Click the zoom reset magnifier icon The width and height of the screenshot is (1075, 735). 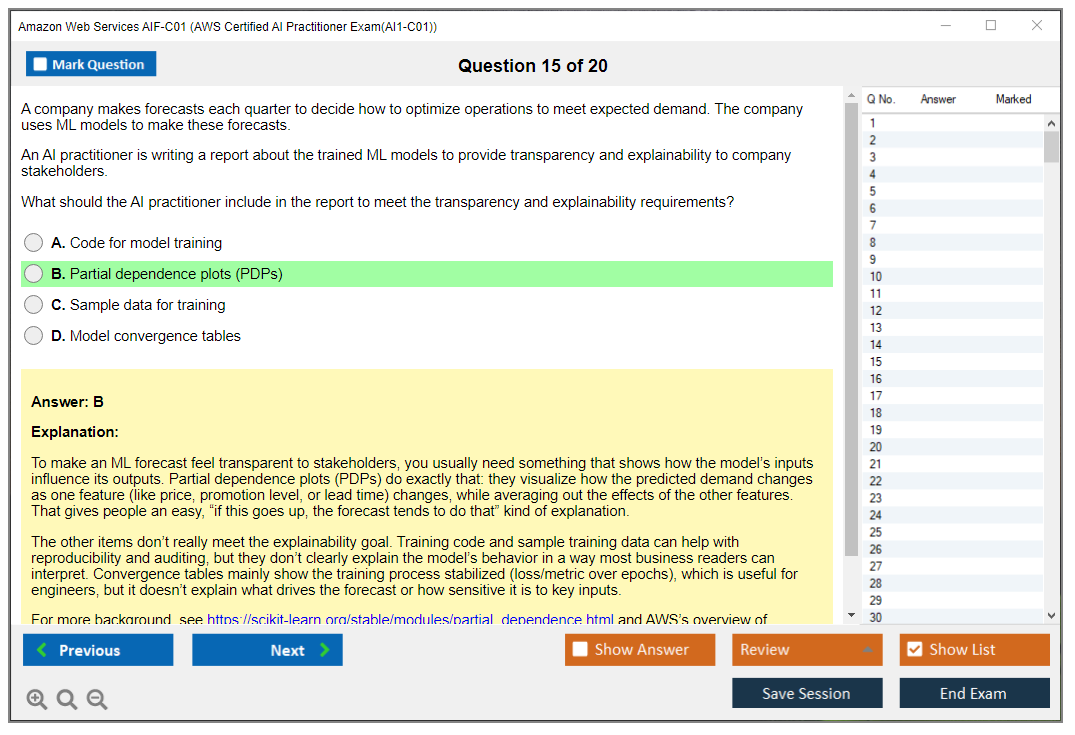pyautogui.click(x=67, y=700)
